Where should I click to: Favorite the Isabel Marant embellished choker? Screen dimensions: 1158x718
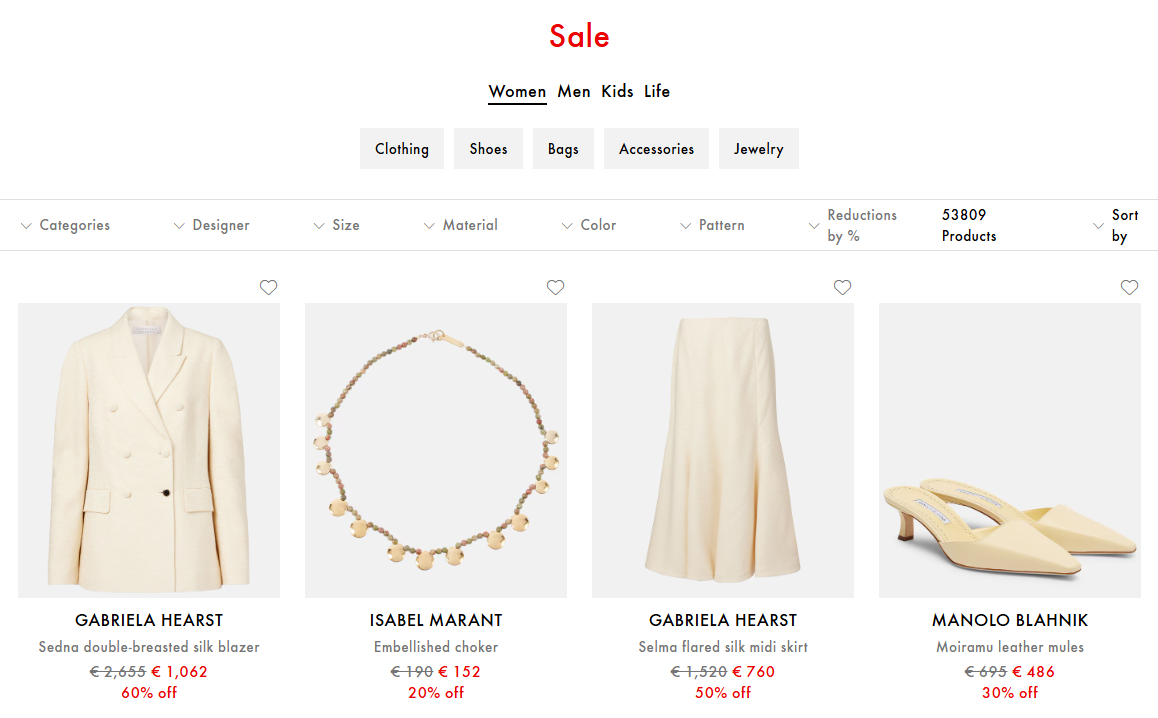click(x=555, y=288)
